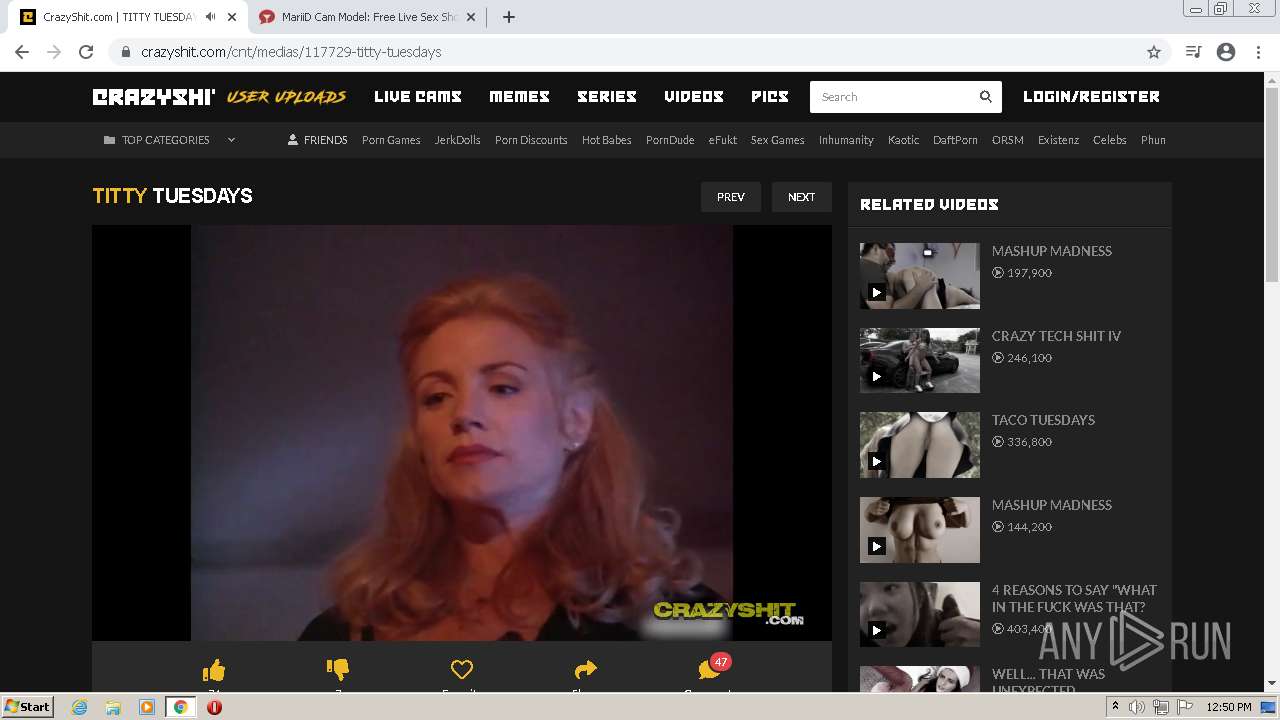Open the Phun friend link
The height and width of the screenshot is (720, 1280).
click(1153, 140)
